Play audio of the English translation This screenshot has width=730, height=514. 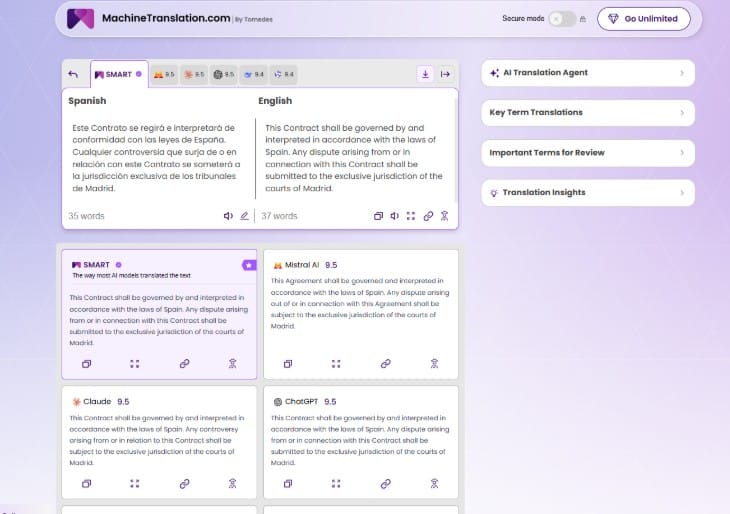(394, 216)
